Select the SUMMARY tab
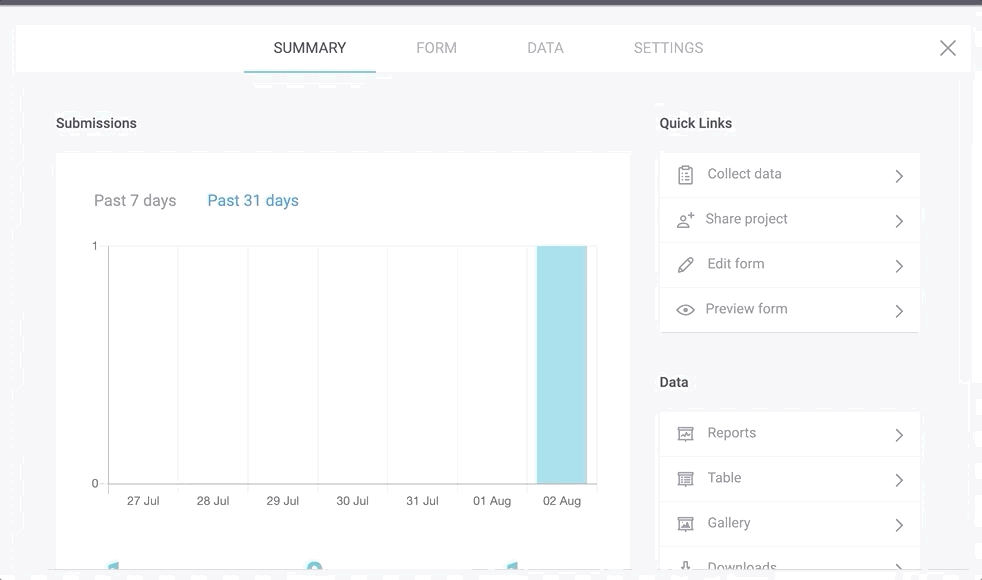Image resolution: width=982 pixels, height=580 pixels. point(310,48)
